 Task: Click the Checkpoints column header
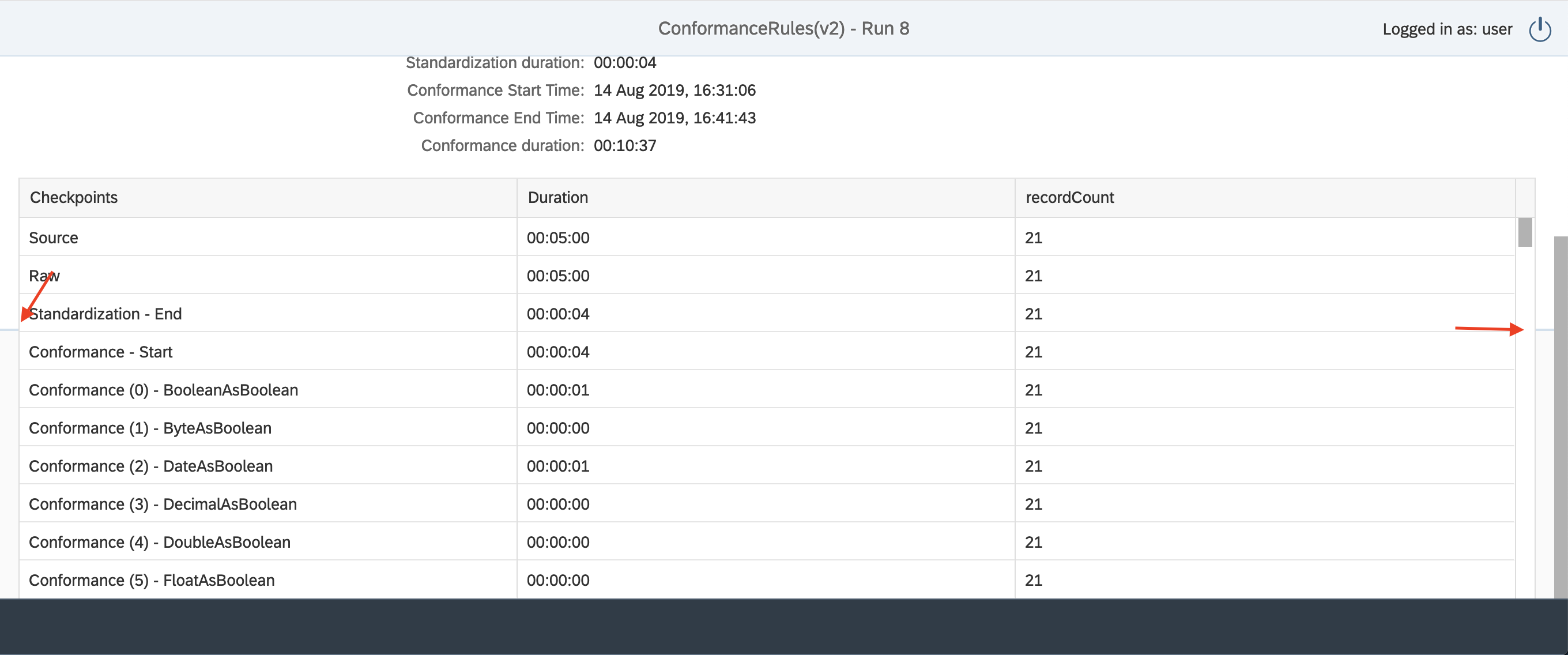click(269, 197)
